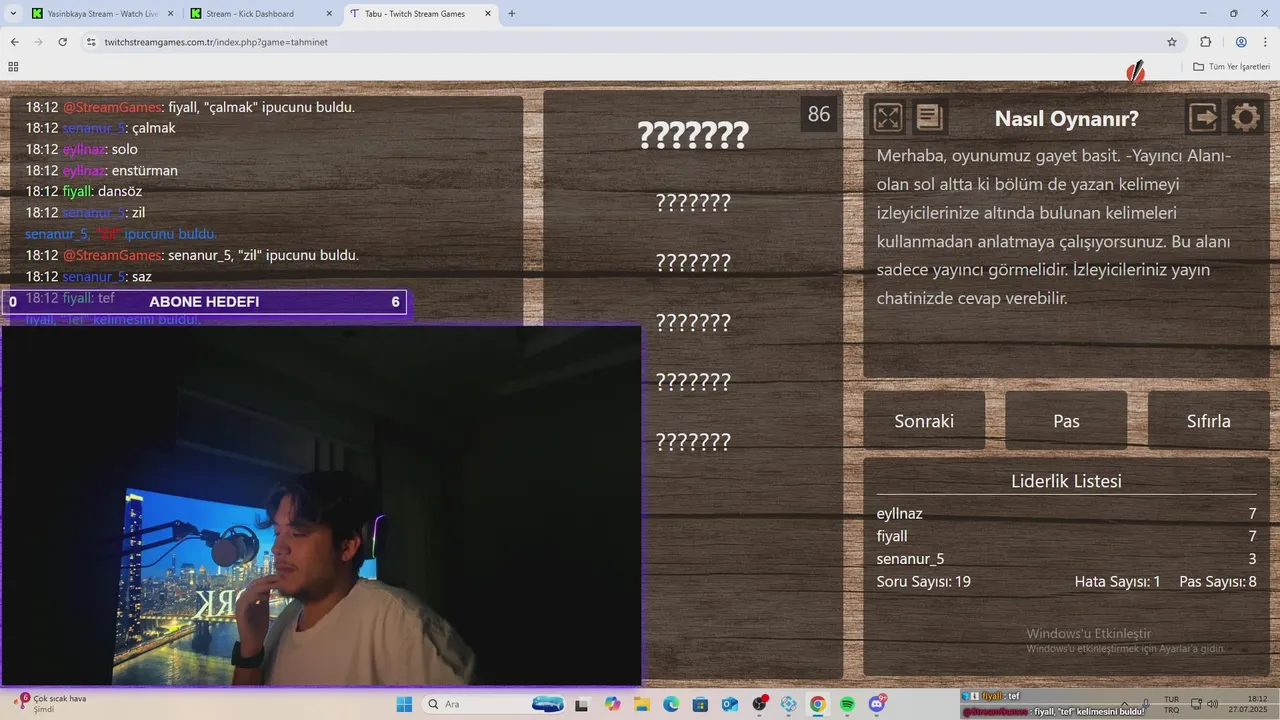This screenshot has height=720, width=1280.
Task: Open a new browser tab
Action: [x=512, y=14]
